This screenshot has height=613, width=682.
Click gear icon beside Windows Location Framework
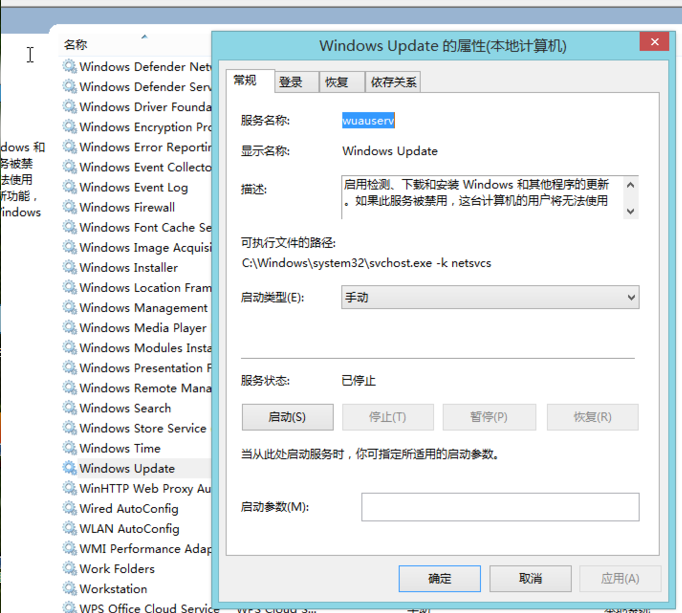(69, 287)
